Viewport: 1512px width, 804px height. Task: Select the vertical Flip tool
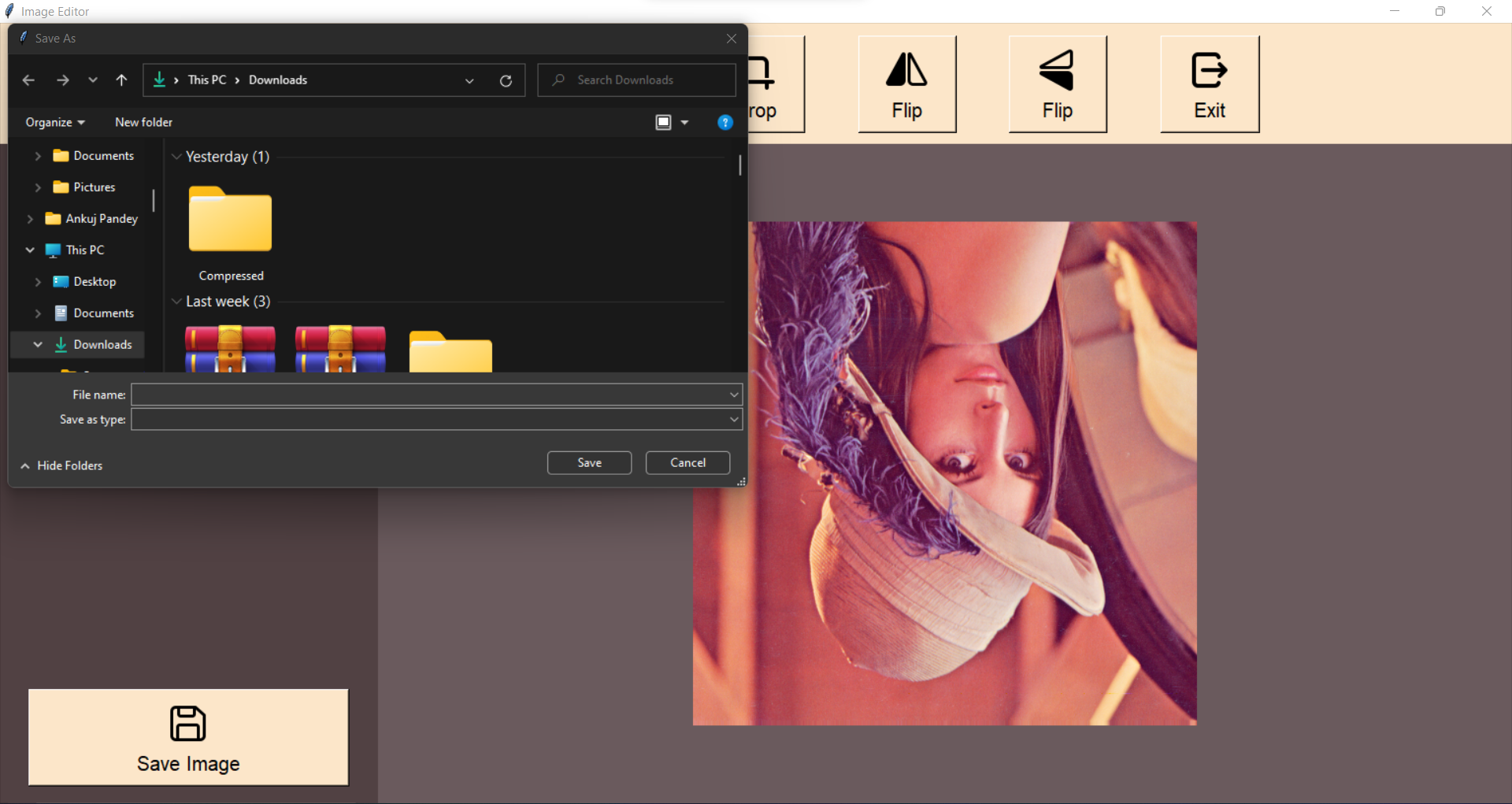(x=1058, y=83)
